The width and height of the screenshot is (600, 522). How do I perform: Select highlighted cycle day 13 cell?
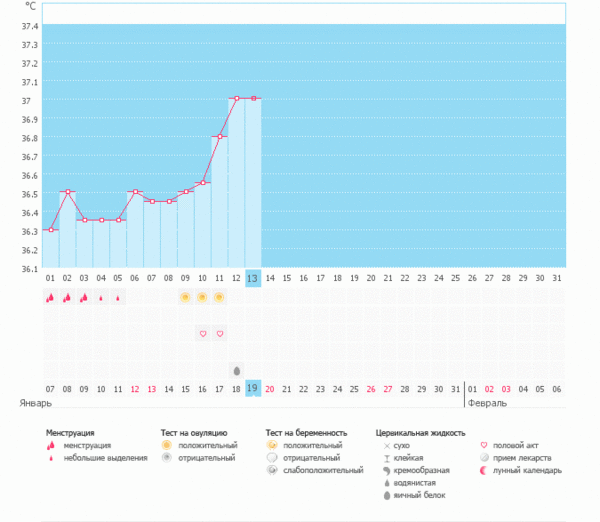(253, 277)
